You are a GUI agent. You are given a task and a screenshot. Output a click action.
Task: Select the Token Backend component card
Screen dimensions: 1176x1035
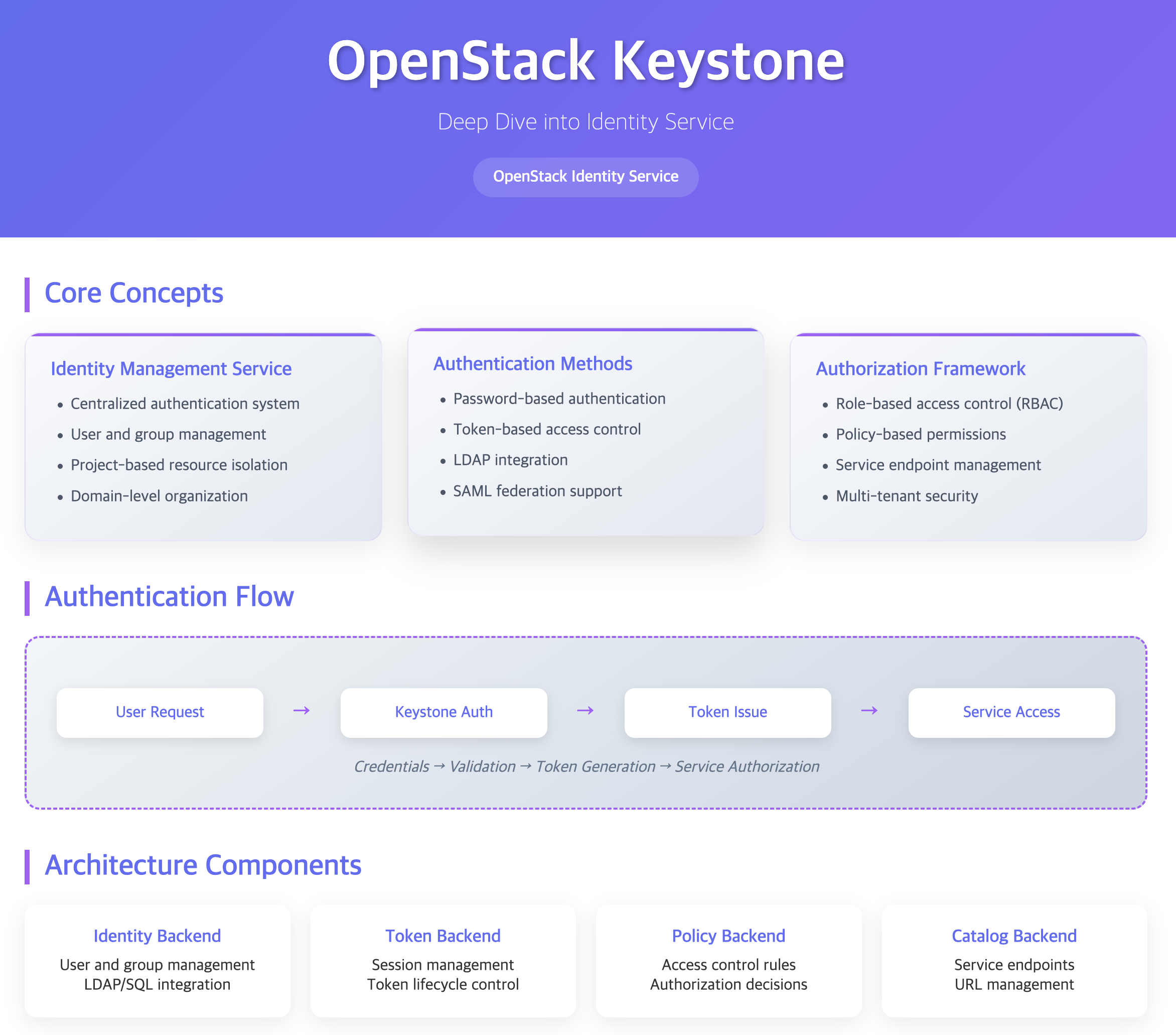[443, 960]
